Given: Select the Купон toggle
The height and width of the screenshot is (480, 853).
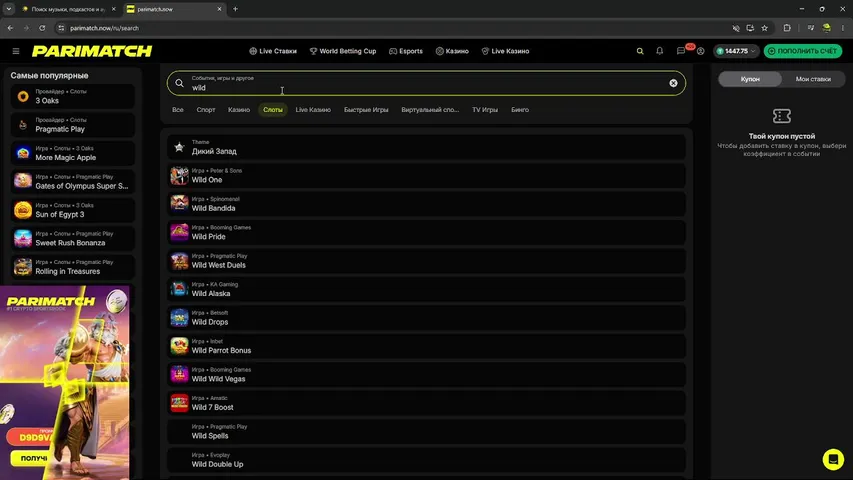Looking at the screenshot, I should click(x=750, y=79).
